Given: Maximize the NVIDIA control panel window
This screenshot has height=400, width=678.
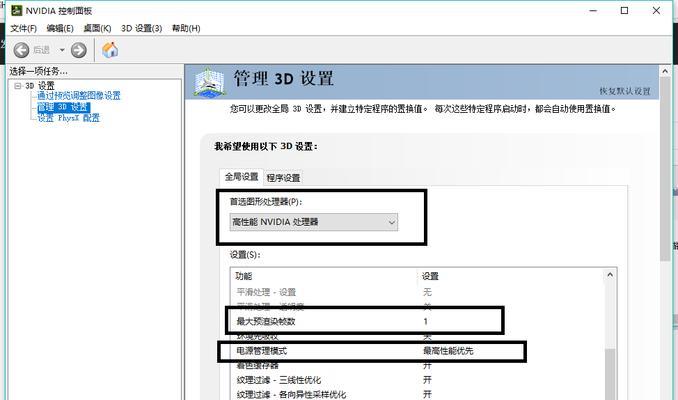Looking at the screenshot, I should 624,10.
